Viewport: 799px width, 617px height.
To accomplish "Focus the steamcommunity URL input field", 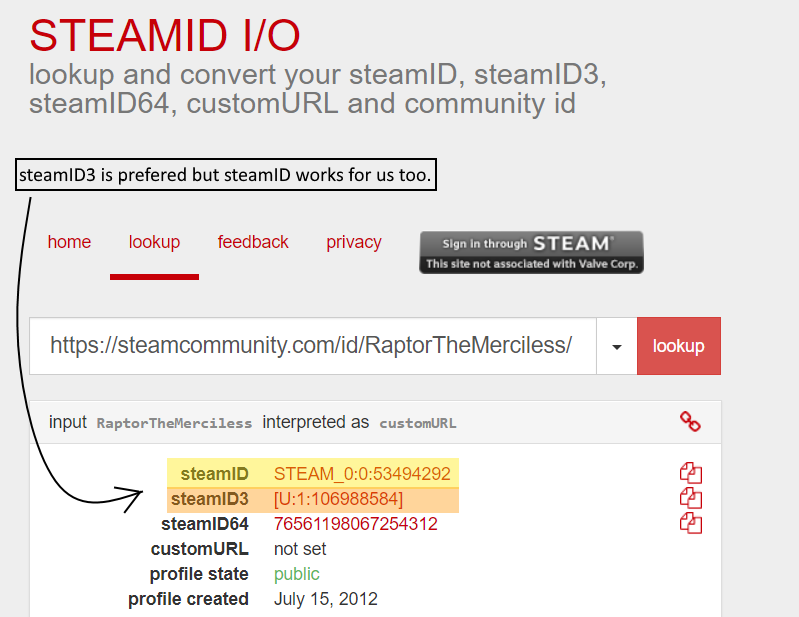I will point(313,346).
